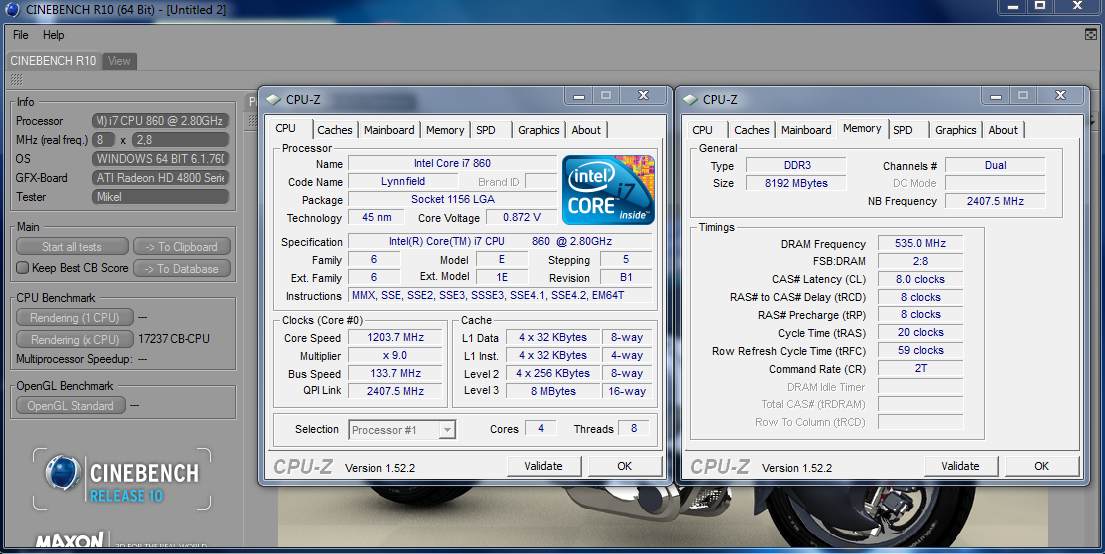1105x554 pixels.
Task: Open the Processor #1 selection dropdown
Action: click(x=447, y=430)
